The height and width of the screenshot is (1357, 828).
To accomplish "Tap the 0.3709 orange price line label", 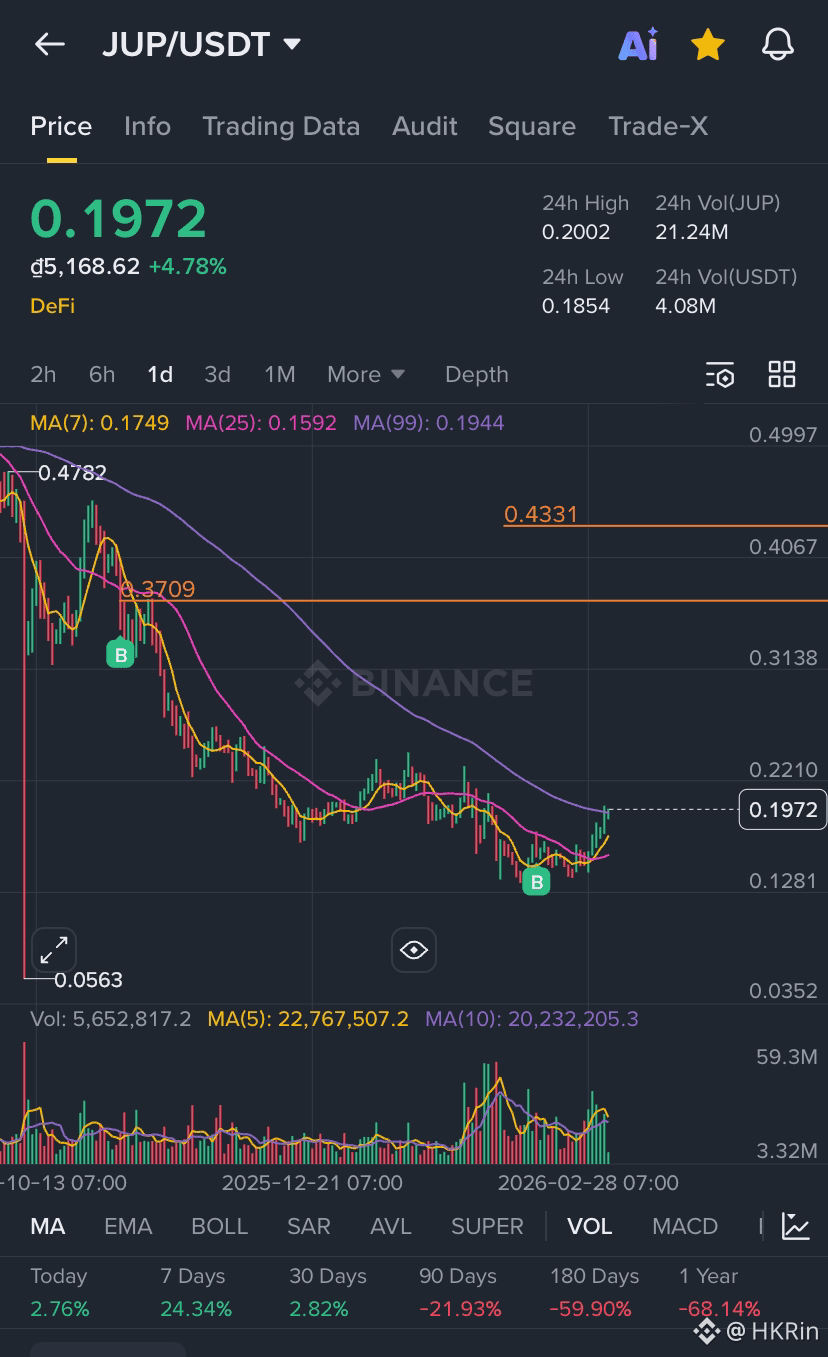I will click(x=158, y=589).
